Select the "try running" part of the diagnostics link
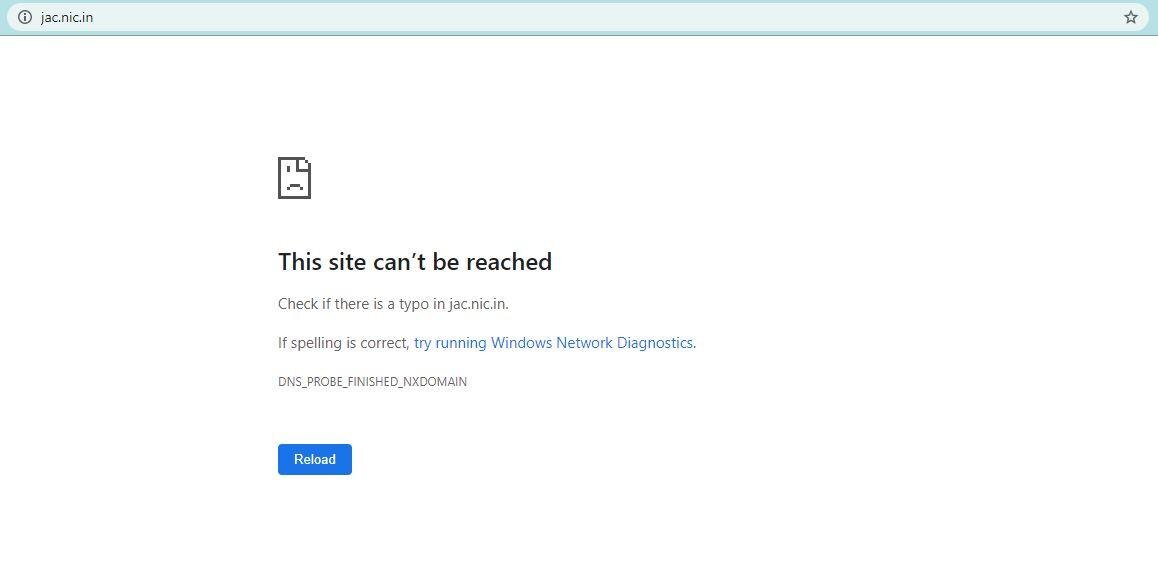1158x569 pixels. click(x=450, y=343)
